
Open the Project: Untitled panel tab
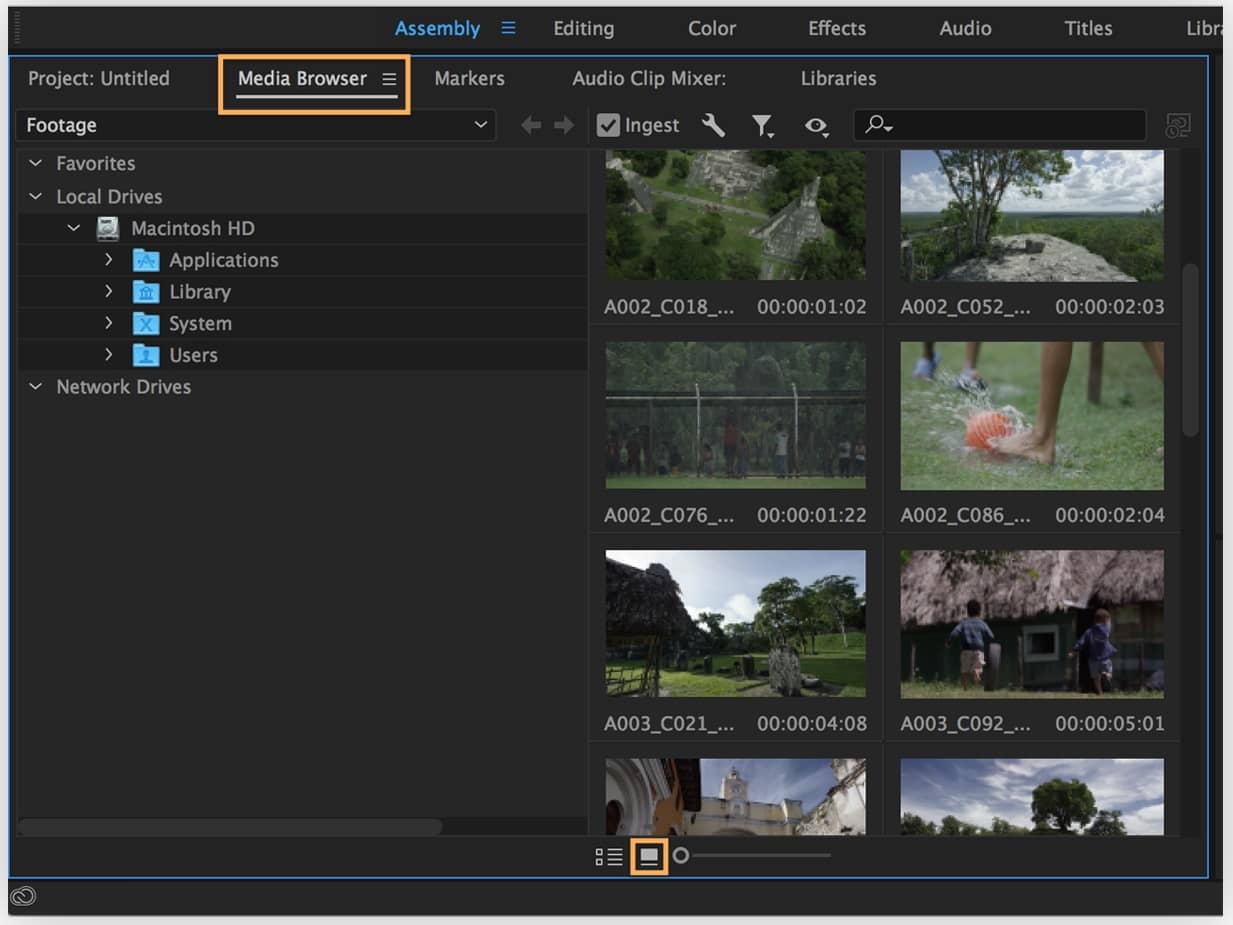coord(99,78)
